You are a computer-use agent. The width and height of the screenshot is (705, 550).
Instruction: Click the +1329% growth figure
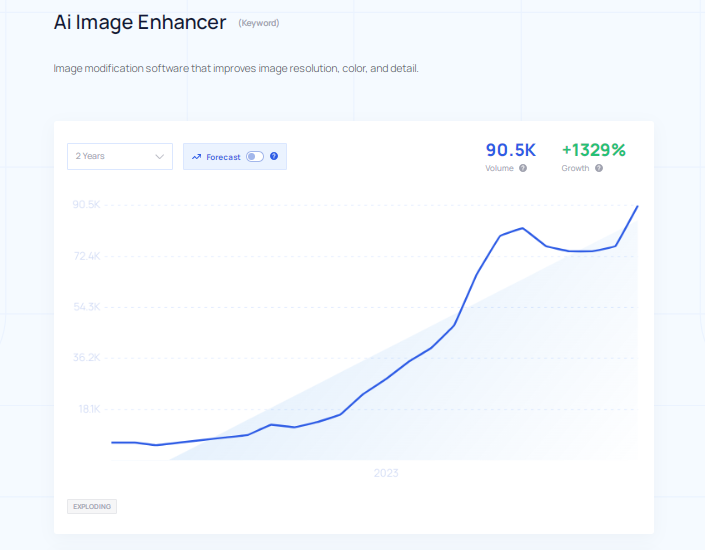(593, 150)
